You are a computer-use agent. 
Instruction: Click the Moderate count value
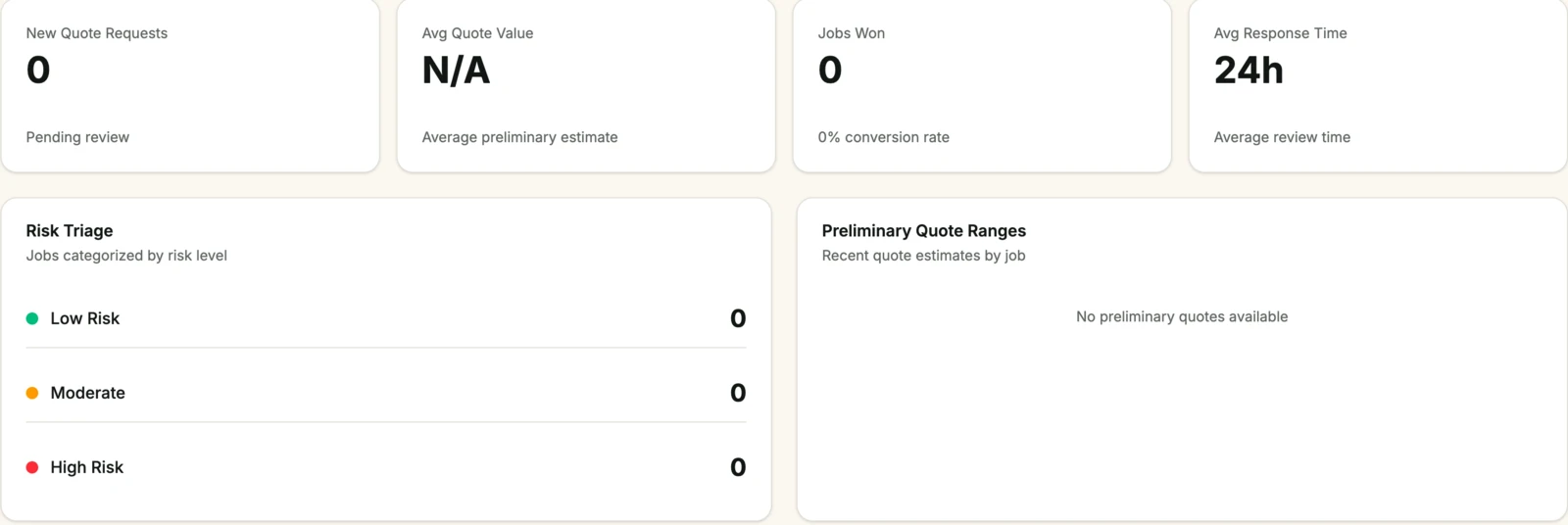[x=738, y=393]
